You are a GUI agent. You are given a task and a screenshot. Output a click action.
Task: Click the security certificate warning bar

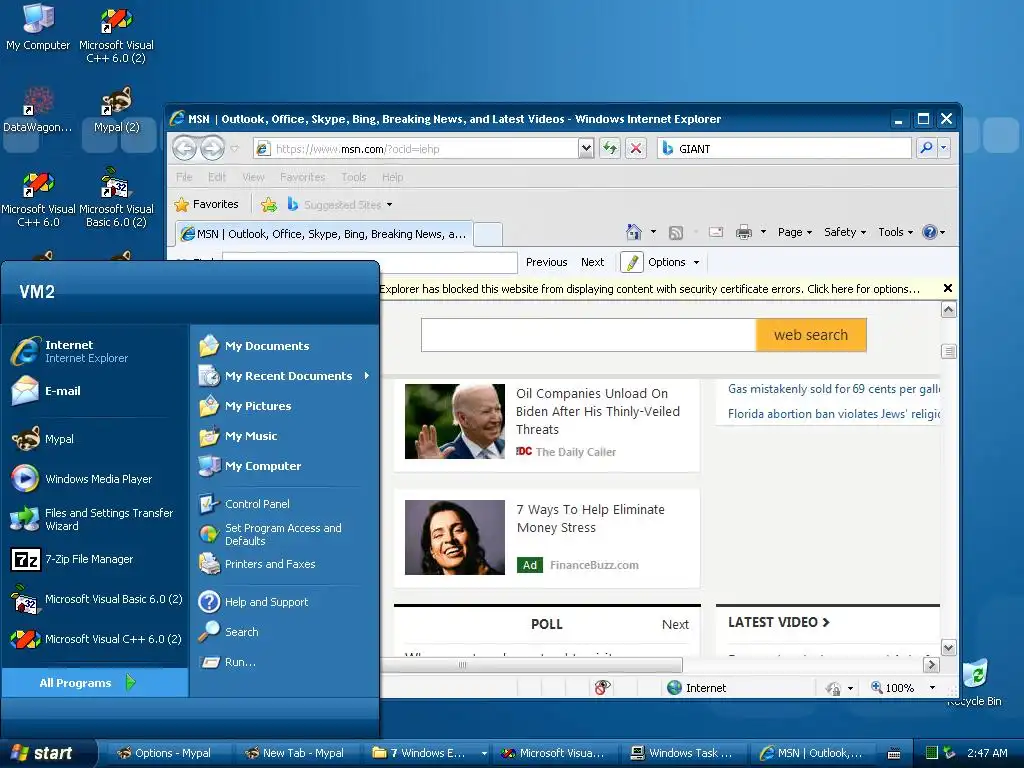click(650, 289)
